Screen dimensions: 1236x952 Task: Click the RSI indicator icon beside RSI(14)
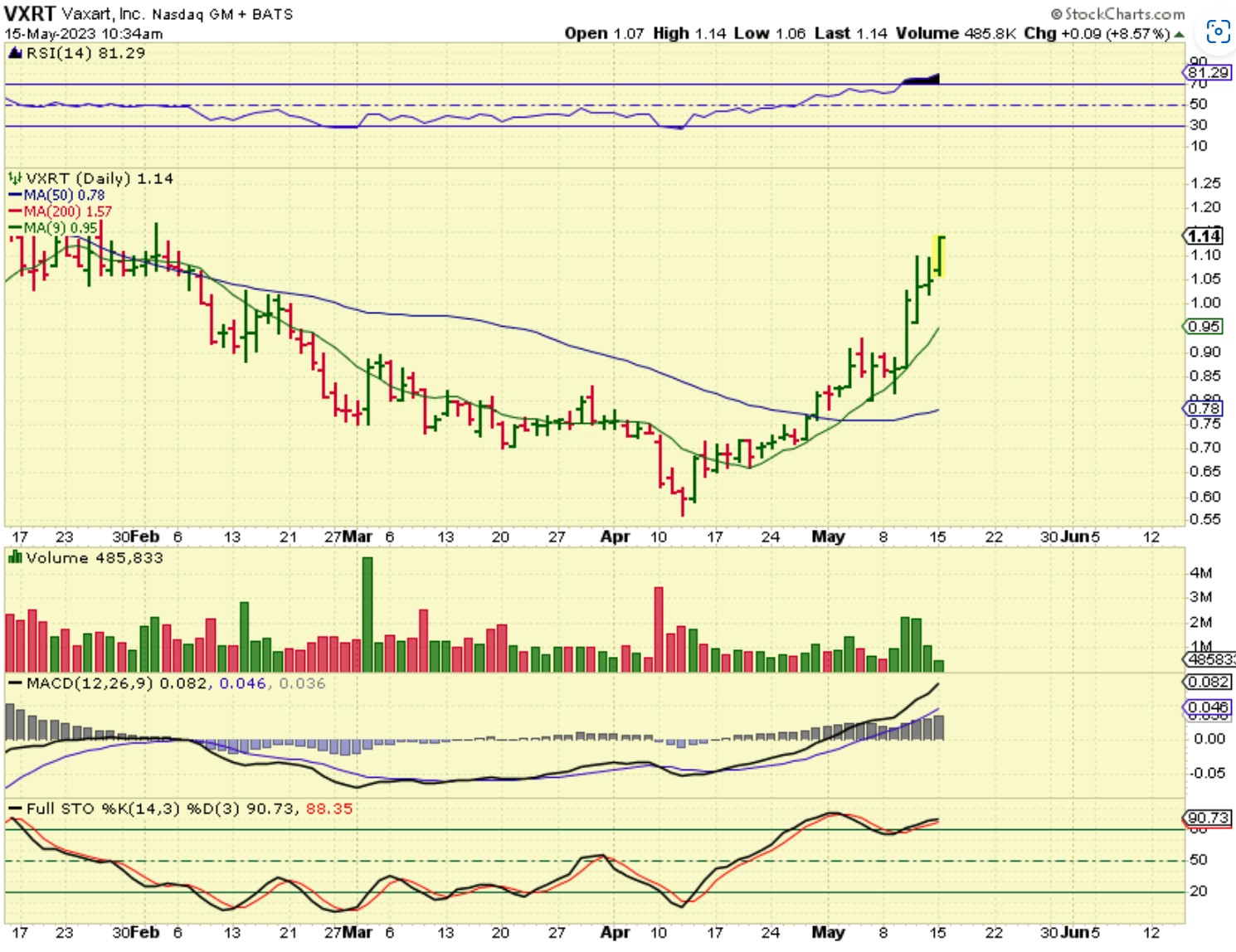pos(15,53)
